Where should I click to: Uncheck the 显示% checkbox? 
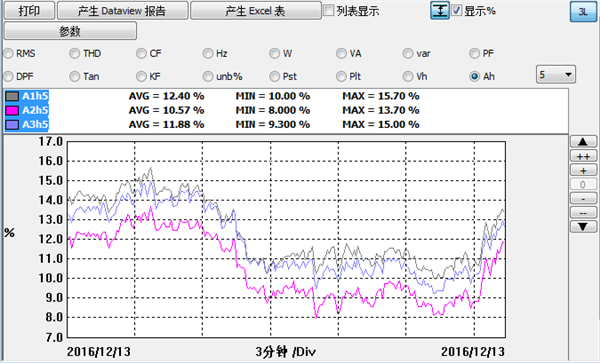457,10
